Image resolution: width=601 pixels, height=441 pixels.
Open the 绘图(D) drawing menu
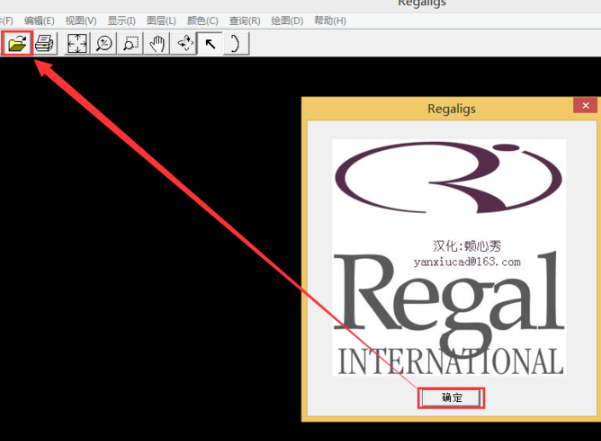287,21
